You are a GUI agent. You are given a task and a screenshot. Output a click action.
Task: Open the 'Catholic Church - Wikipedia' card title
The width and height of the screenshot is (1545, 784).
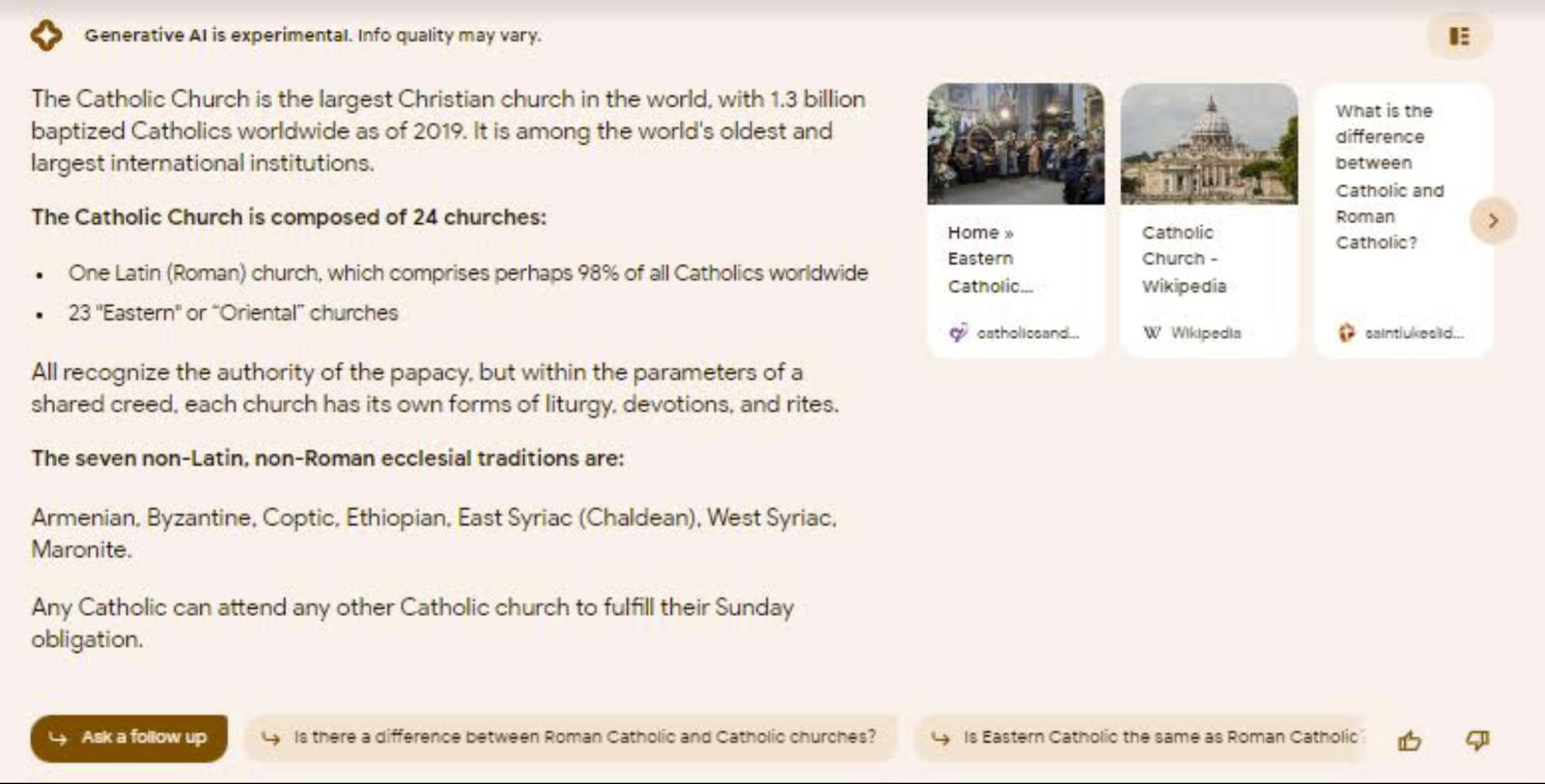(x=1184, y=259)
